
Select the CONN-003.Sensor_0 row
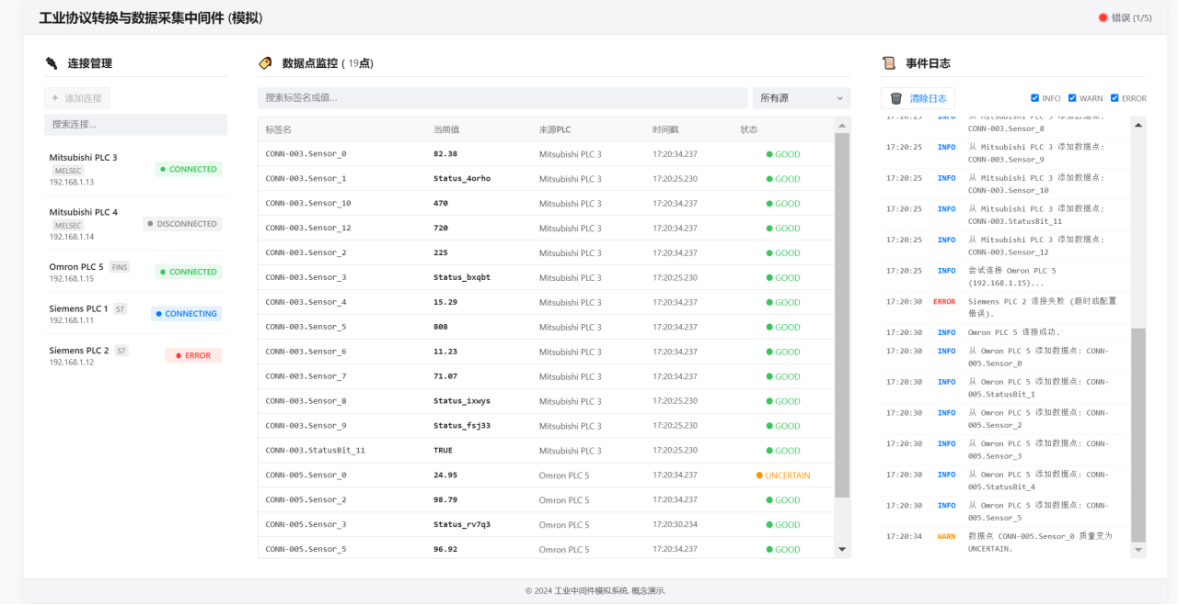point(546,154)
